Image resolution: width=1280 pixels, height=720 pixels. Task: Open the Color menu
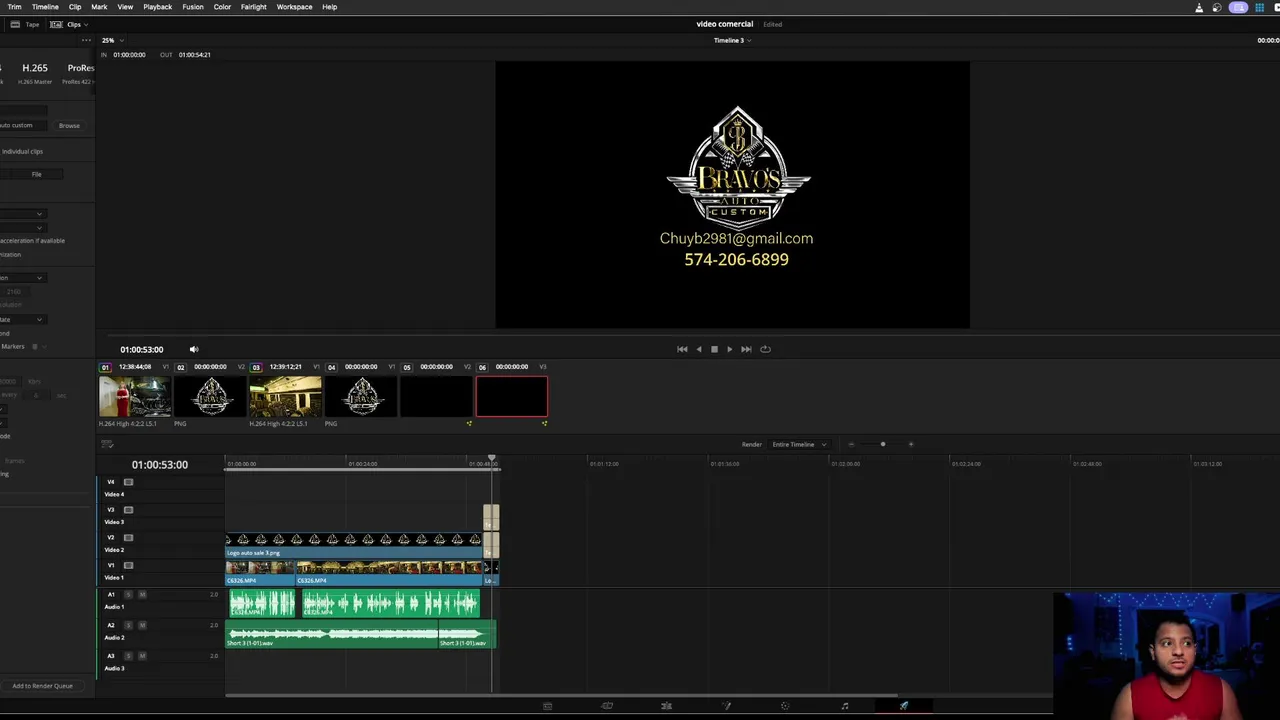coord(222,7)
